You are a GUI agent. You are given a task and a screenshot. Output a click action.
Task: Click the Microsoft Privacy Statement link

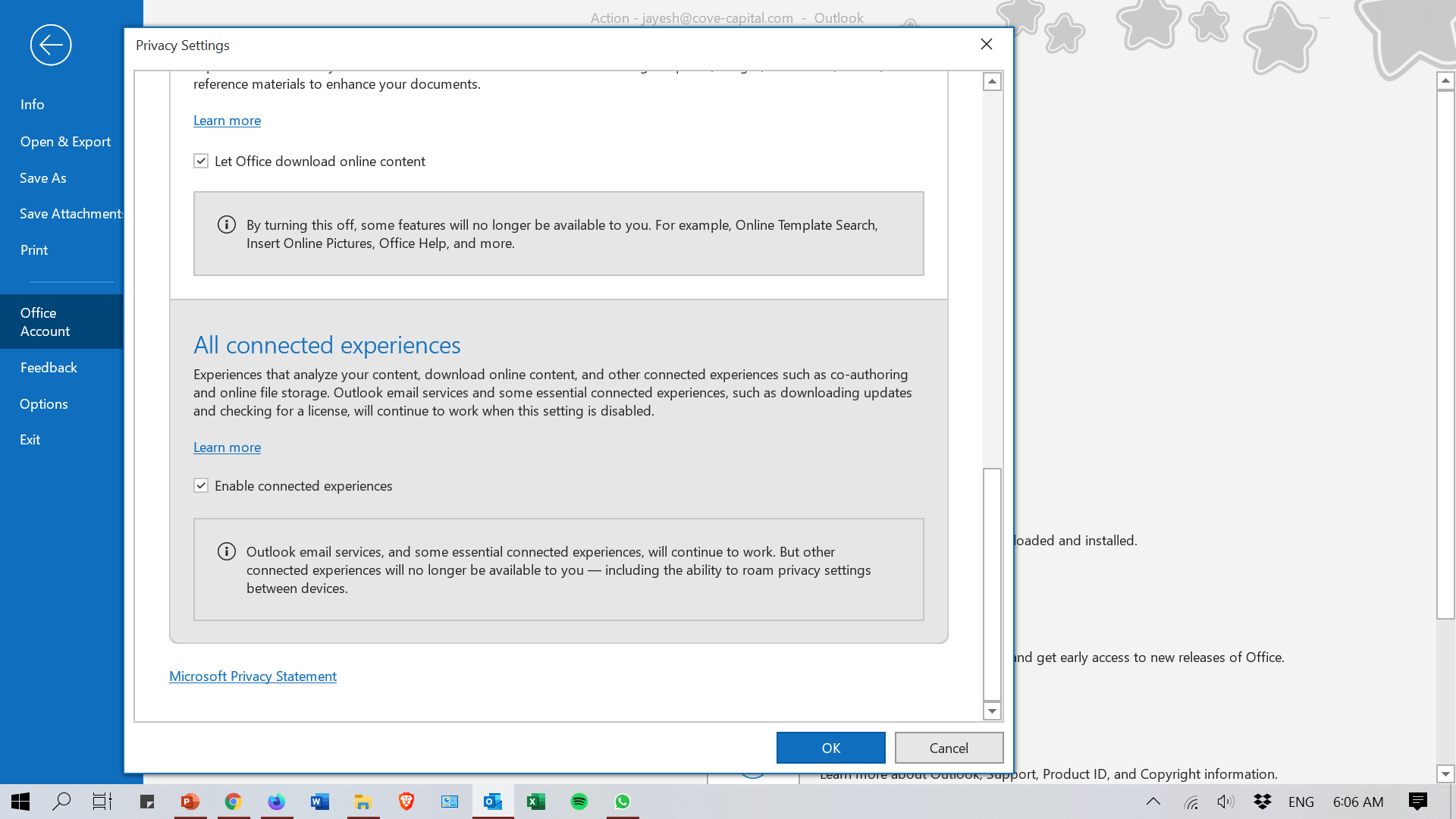click(x=253, y=676)
